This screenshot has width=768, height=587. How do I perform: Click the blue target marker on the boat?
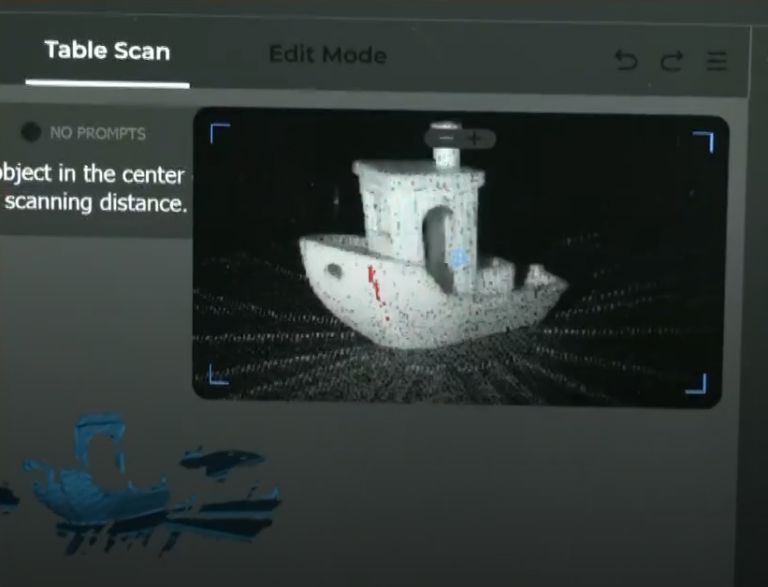[458, 258]
